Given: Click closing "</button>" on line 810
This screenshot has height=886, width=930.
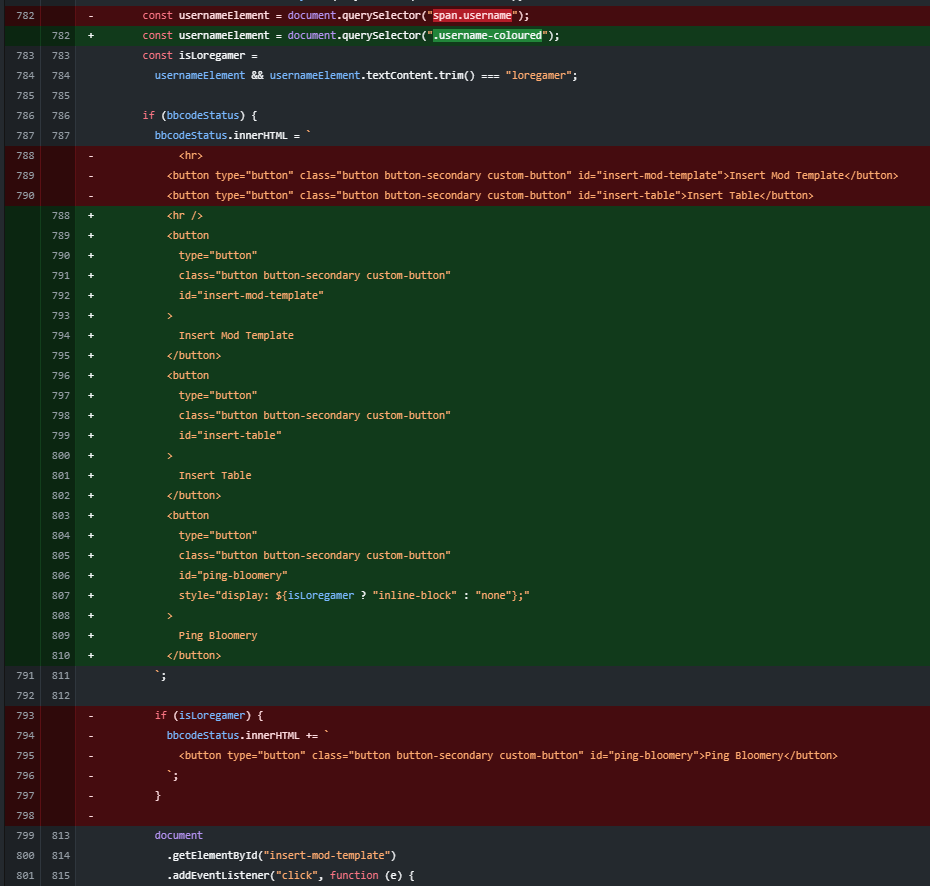Looking at the screenshot, I should click(194, 656).
